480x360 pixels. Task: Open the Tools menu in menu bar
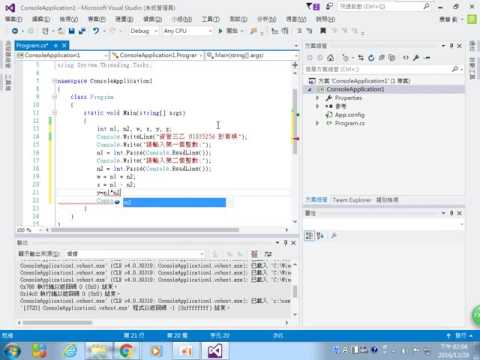210,19
